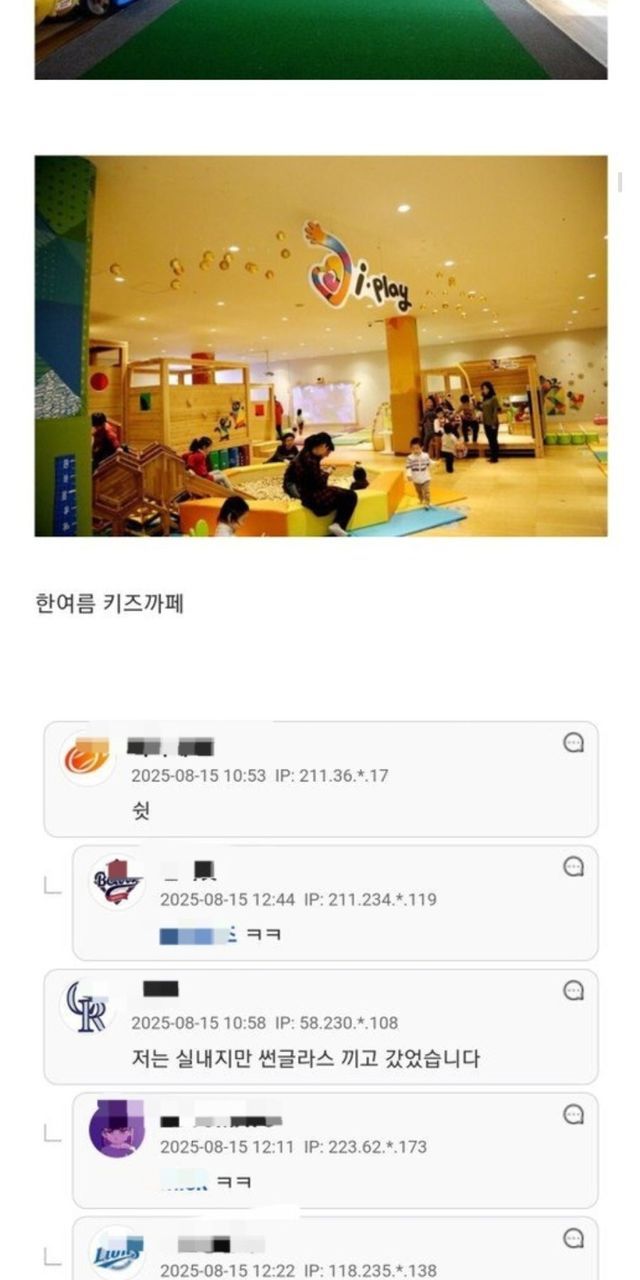The height and width of the screenshot is (1280, 640).
Task: Click reply bubble icon on the 12:44 comment
Action: pos(573,867)
